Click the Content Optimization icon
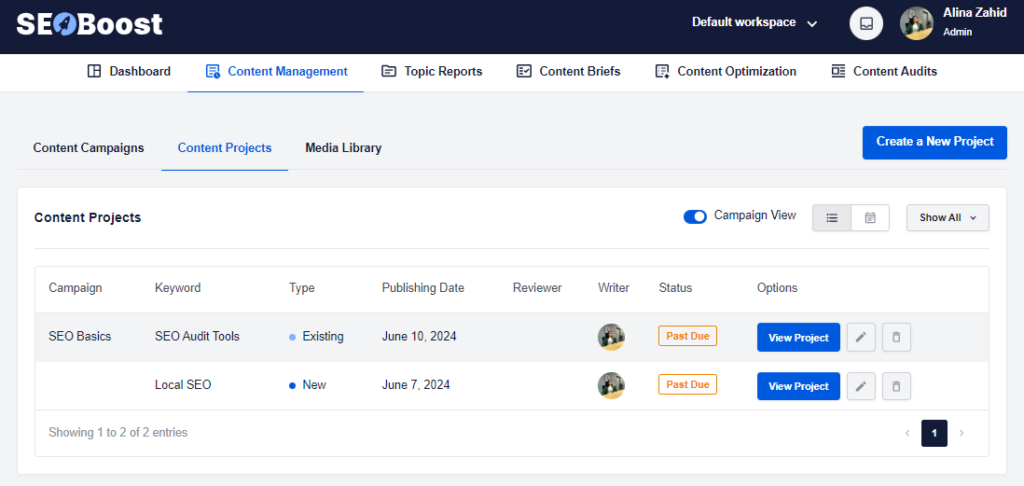 point(662,71)
